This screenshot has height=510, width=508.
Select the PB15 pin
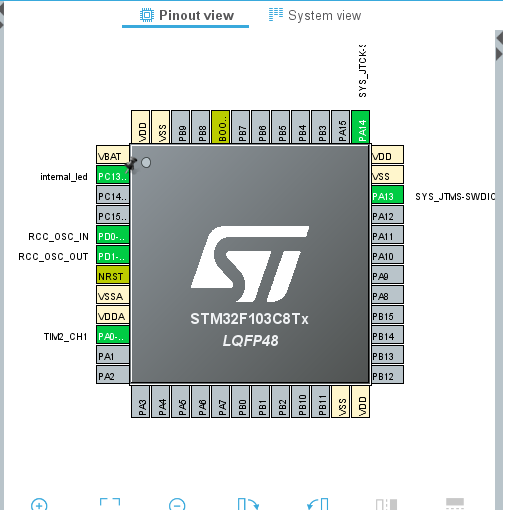click(x=387, y=315)
